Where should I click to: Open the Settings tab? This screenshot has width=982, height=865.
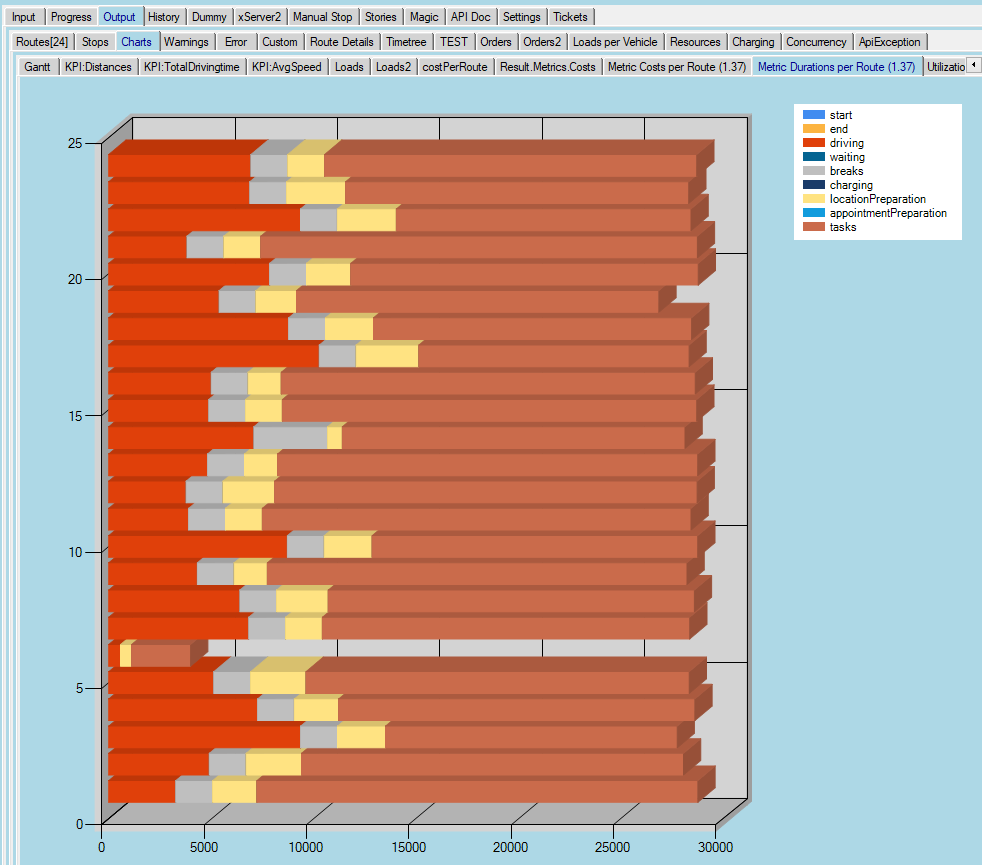(521, 17)
